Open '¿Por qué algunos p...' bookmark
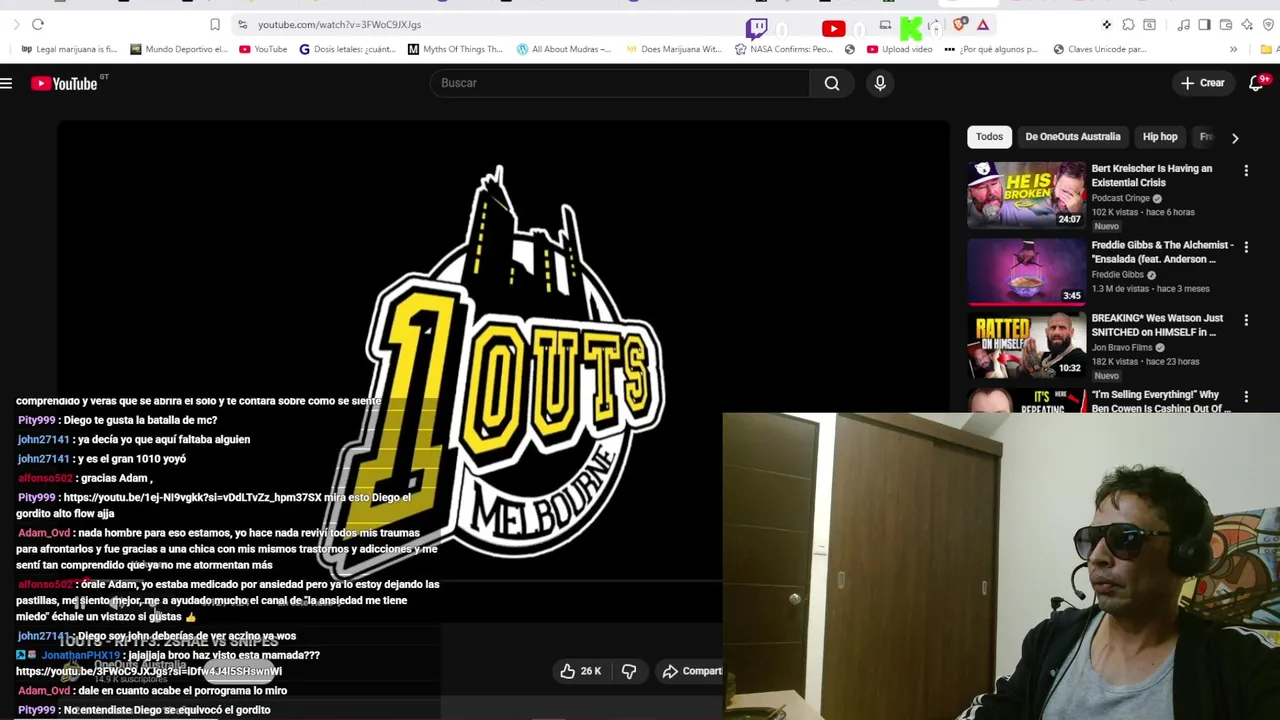This screenshot has height=720, width=1280. [x=992, y=49]
